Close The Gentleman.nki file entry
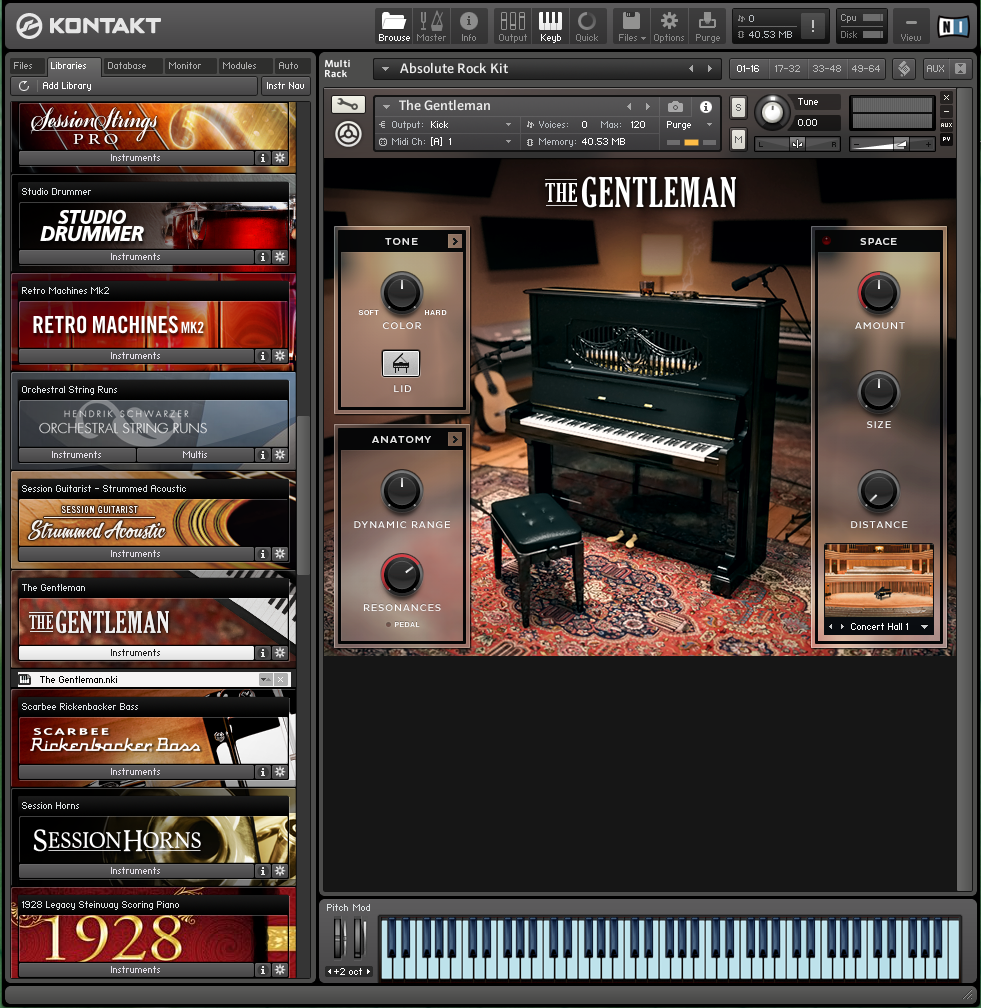This screenshot has width=981, height=1008. [x=281, y=680]
